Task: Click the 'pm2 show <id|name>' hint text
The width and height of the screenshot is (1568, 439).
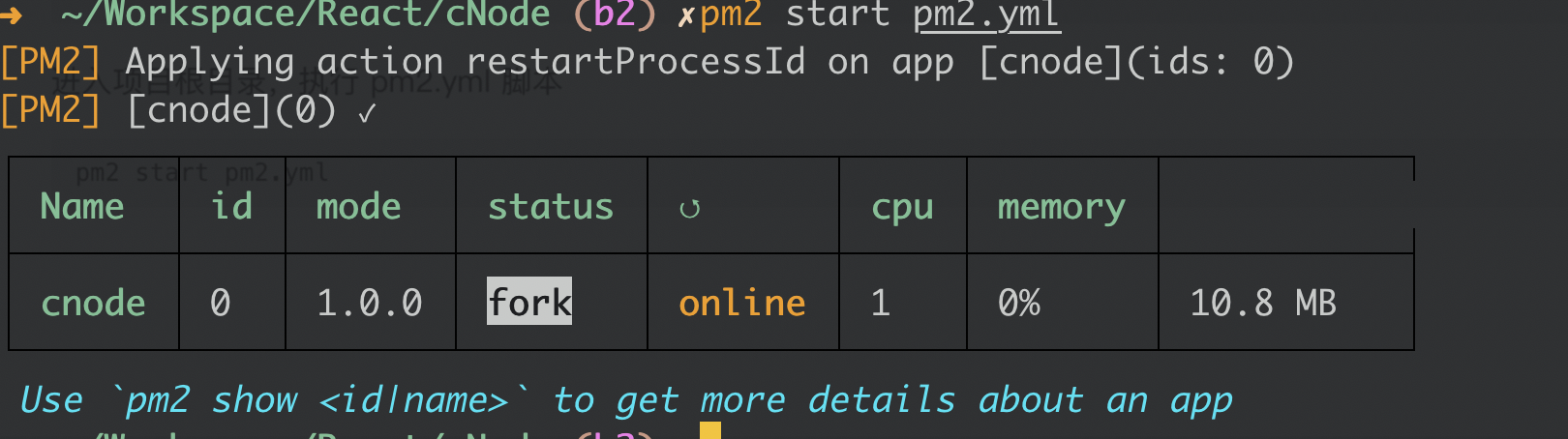Action: (x=318, y=399)
